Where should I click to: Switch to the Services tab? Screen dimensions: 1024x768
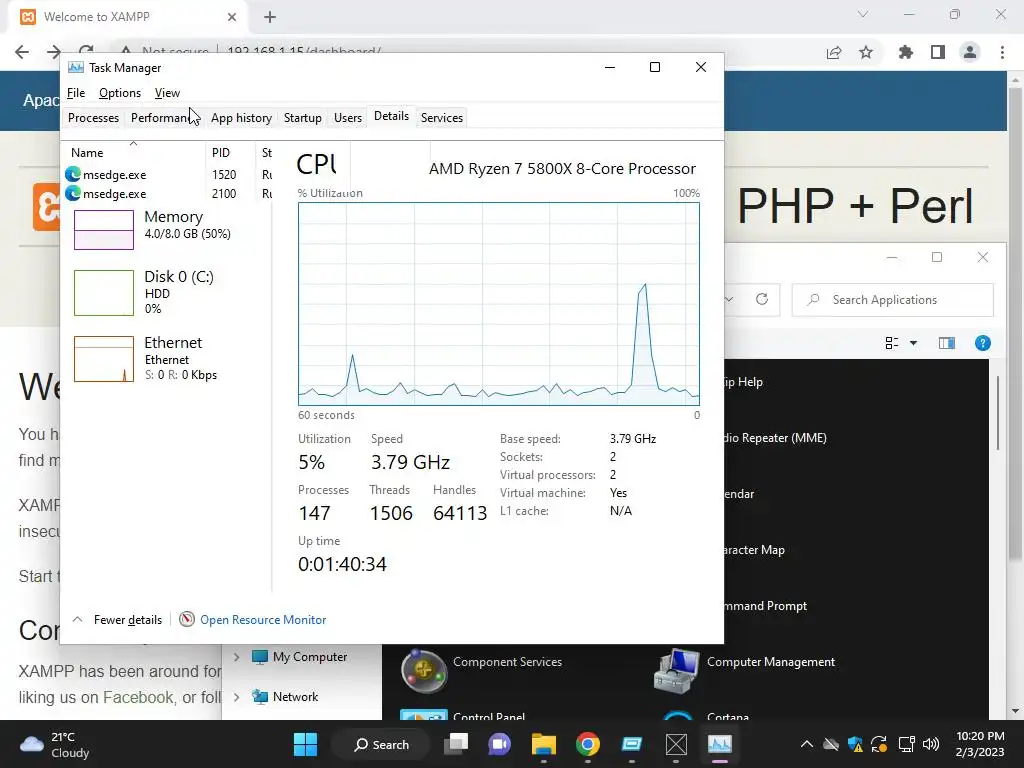441,118
